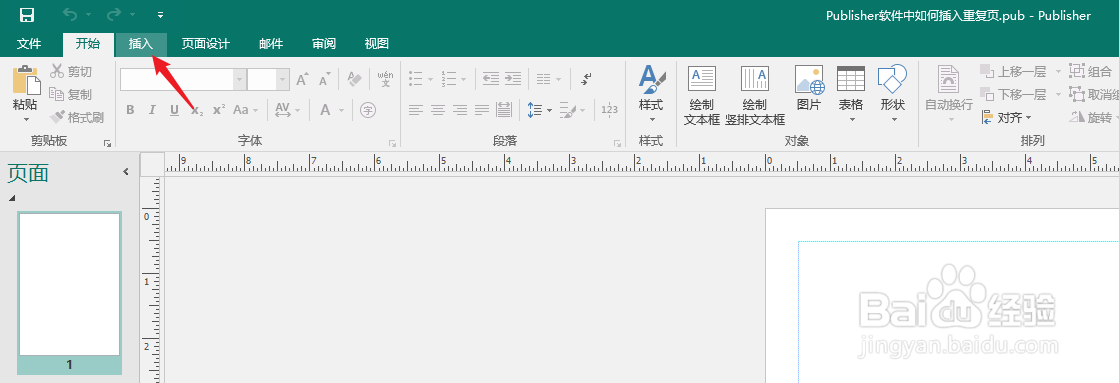Screen dimensions: 1119x383
Task: Toggle distribute text alignment
Action: [x=504, y=110]
